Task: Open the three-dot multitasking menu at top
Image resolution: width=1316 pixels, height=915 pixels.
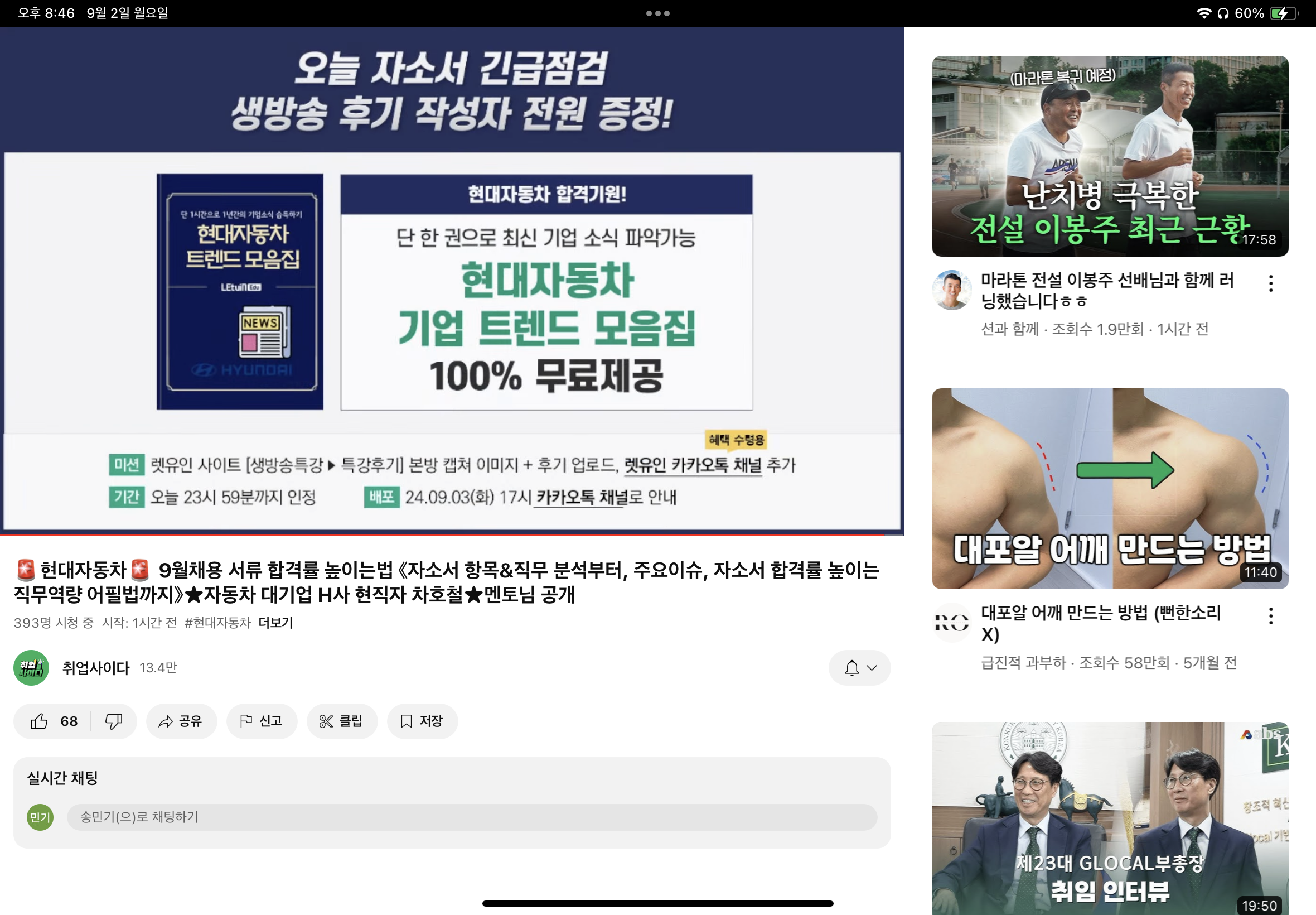Action: click(x=657, y=13)
